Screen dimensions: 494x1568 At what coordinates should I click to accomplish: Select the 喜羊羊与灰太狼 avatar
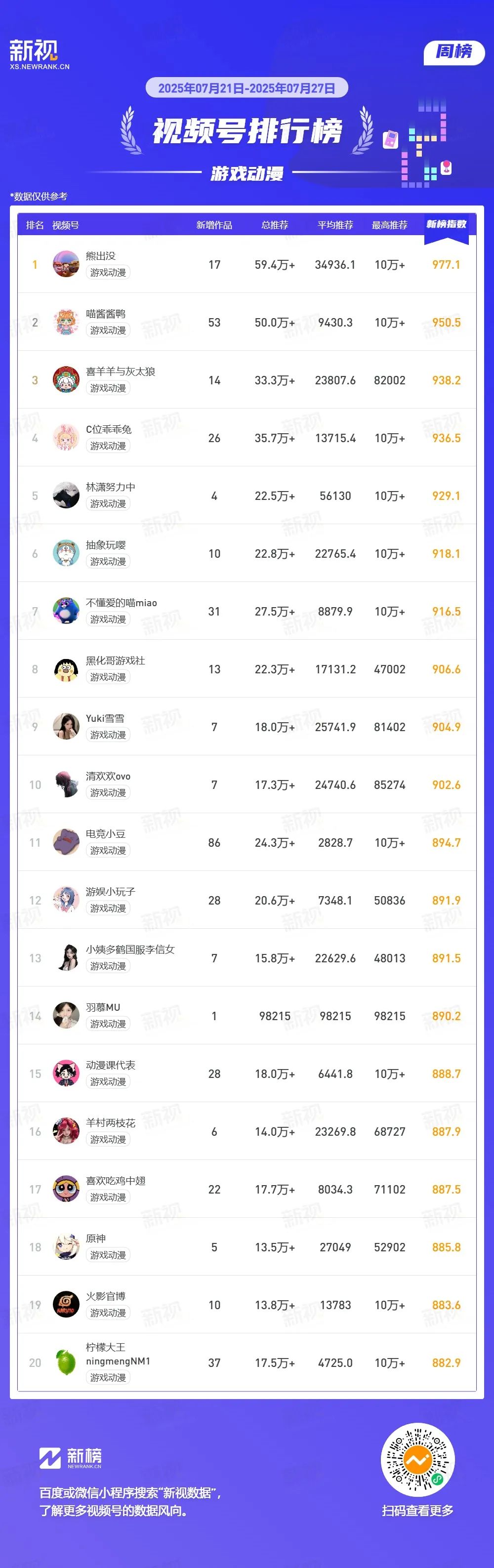pyautogui.click(x=66, y=380)
